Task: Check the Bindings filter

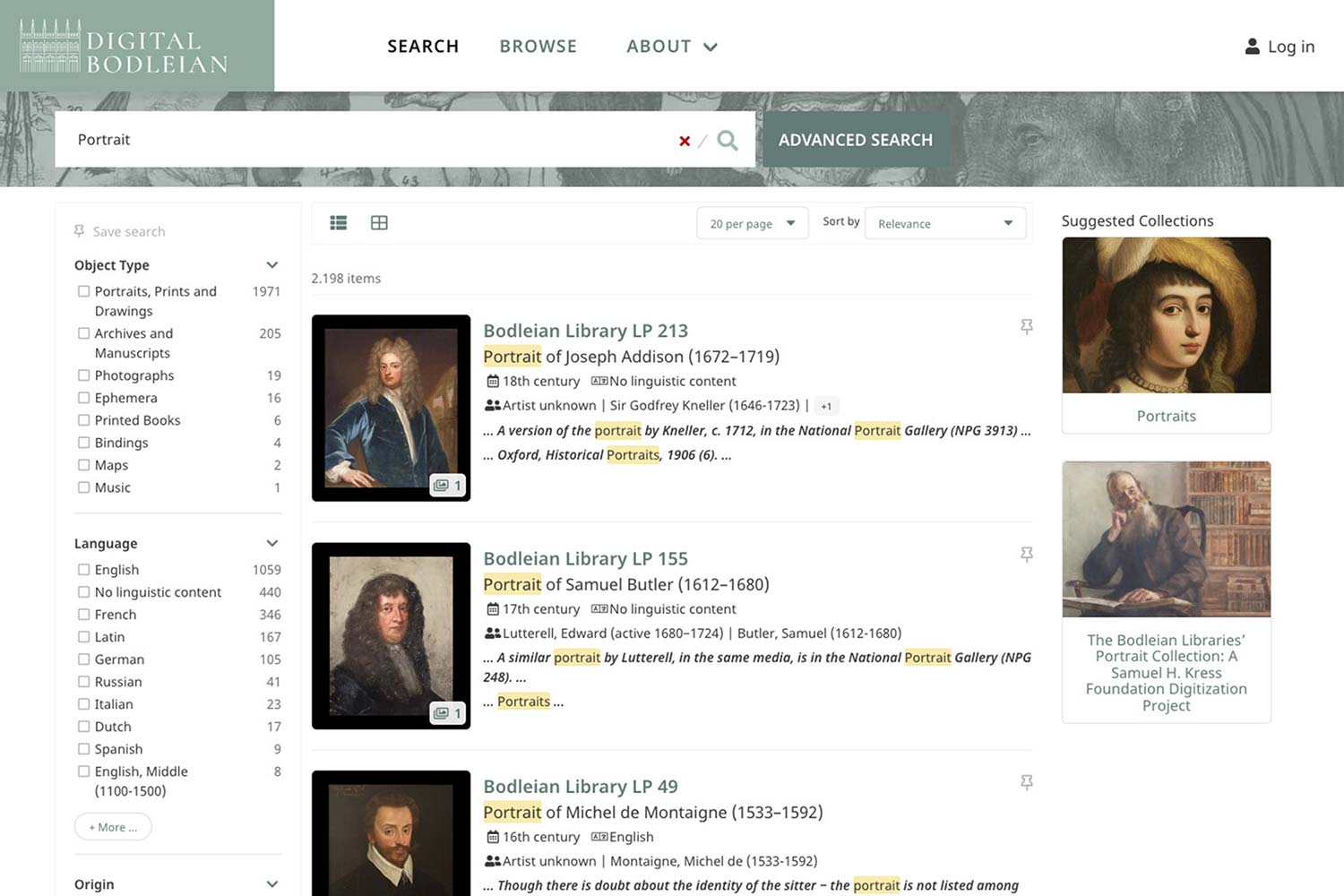Action: tap(83, 443)
